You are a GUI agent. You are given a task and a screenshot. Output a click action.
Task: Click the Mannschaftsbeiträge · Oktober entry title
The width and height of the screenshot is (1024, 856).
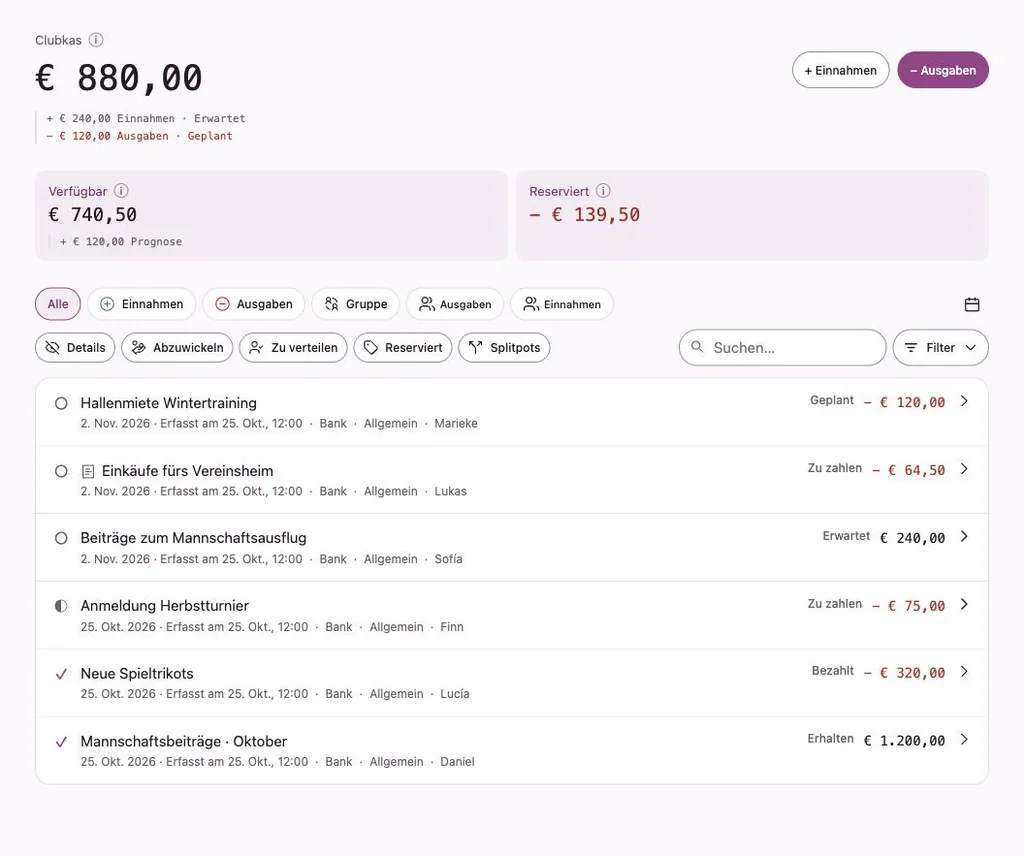coord(184,742)
